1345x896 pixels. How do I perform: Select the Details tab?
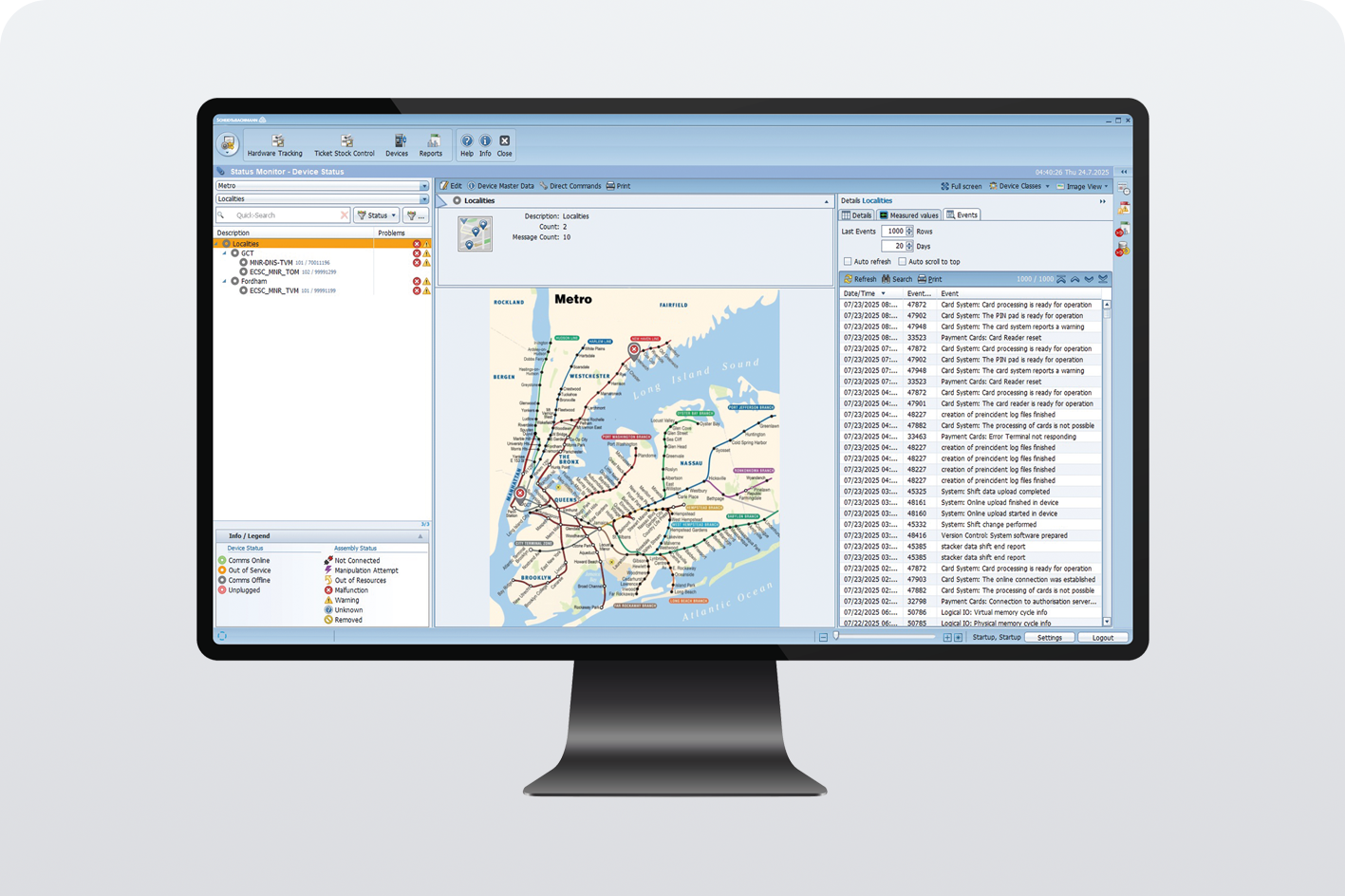tap(857, 215)
